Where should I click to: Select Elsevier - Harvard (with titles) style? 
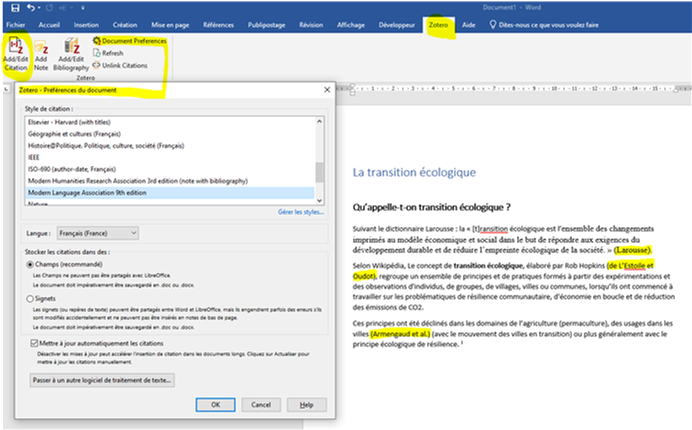click(170, 122)
